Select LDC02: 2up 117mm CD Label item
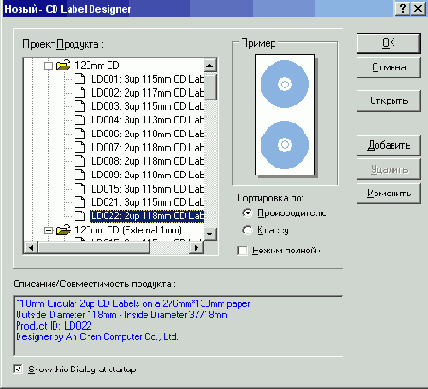This screenshot has width=428, height=389. point(147,93)
